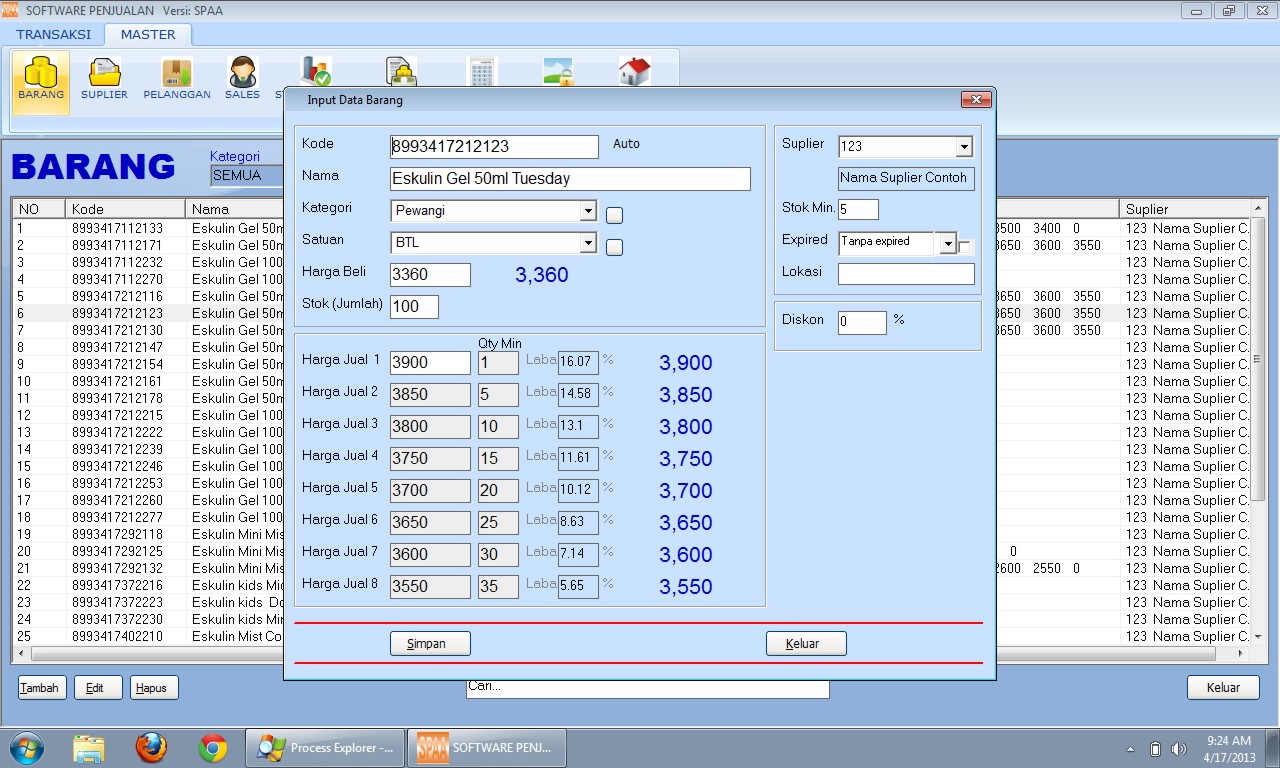Image resolution: width=1280 pixels, height=768 pixels.
Task: Click the bar chart with checkmark icon
Action: 316,72
